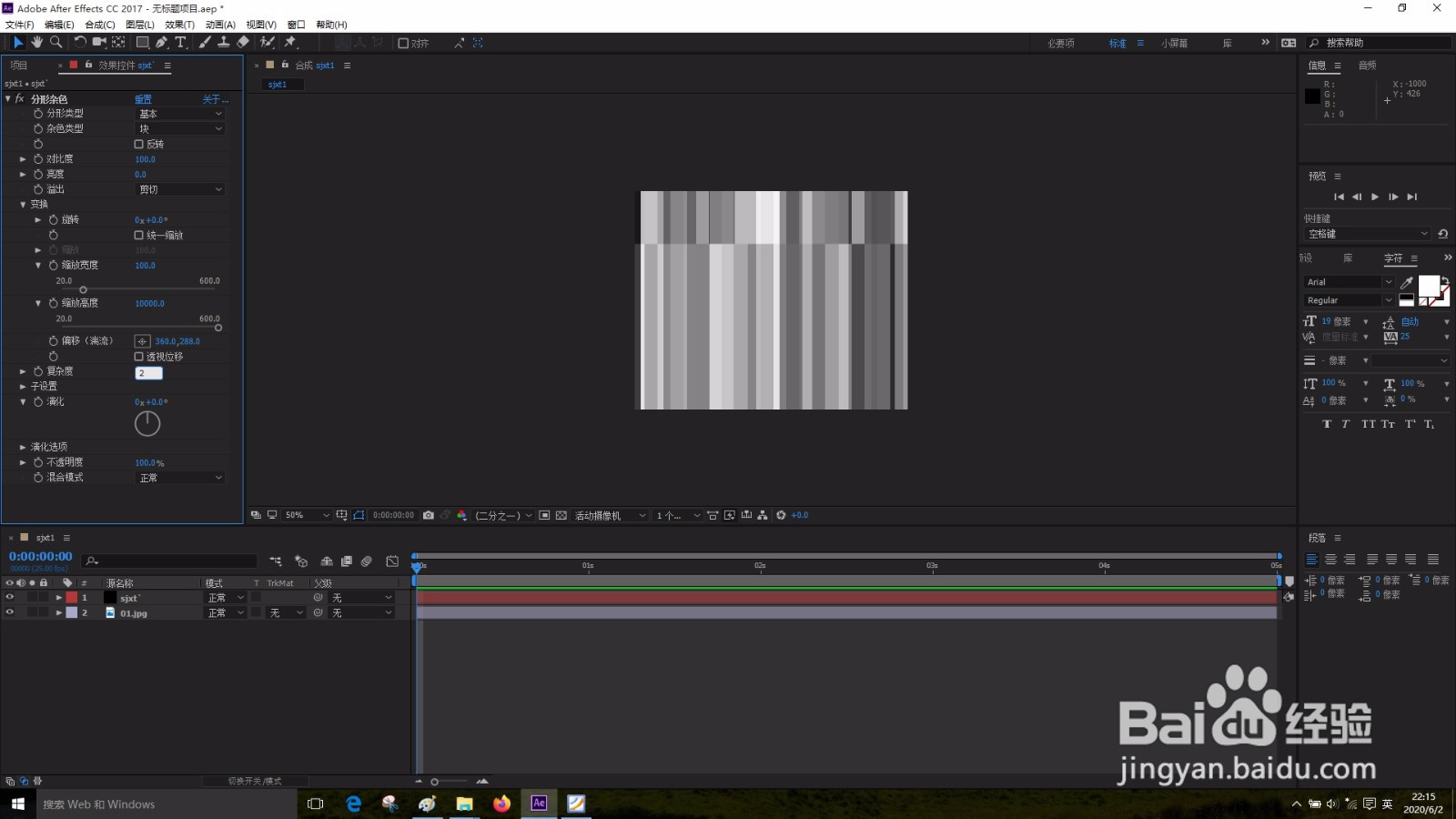
Task: Open grid and guide options
Action: (341, 515)
